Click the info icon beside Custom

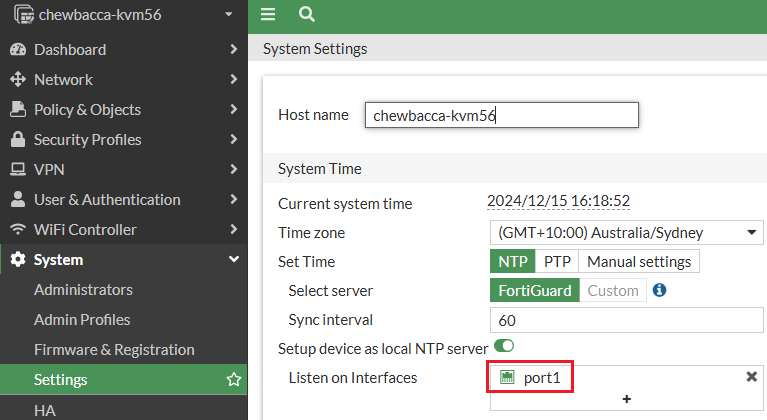pyautogui.click(x=659, y=291)
